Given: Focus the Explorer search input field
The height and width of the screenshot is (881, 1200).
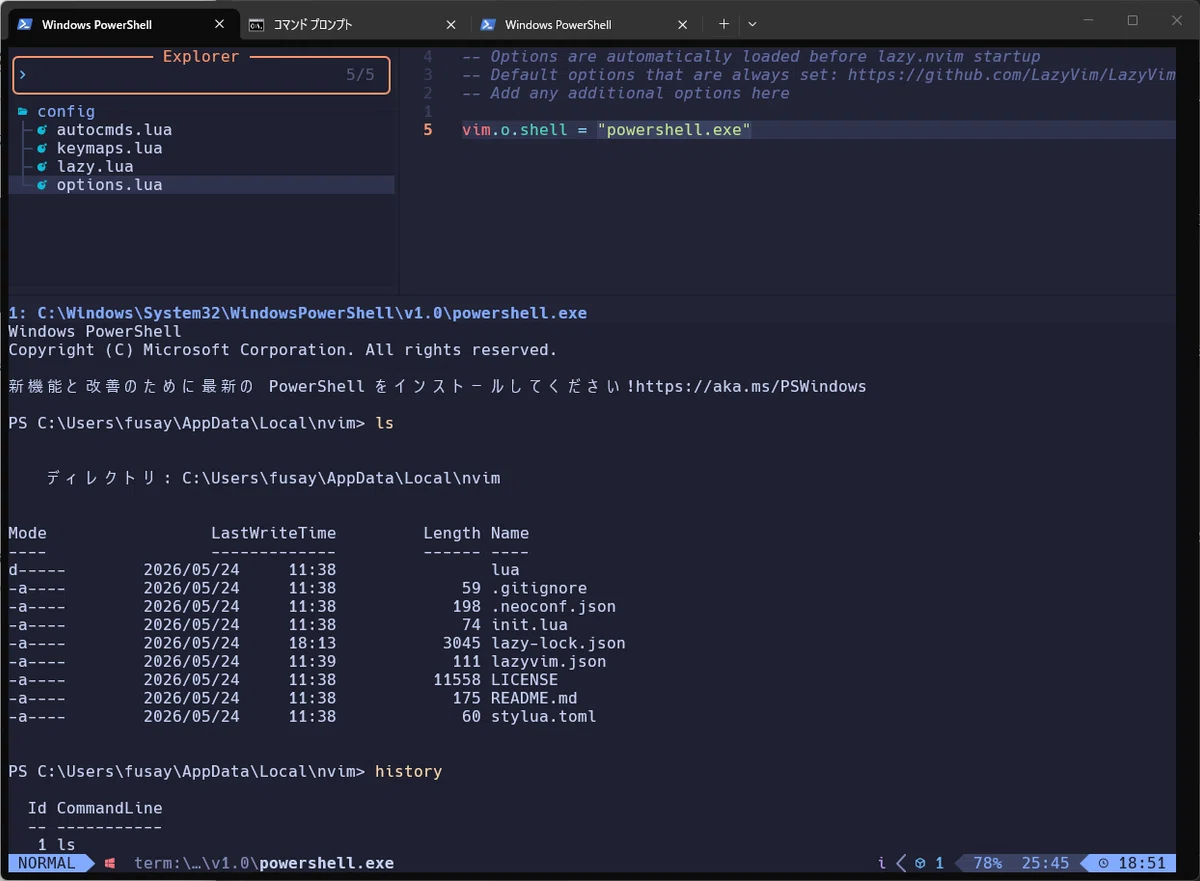Looking at the screenshot, I should click(201, 75).
